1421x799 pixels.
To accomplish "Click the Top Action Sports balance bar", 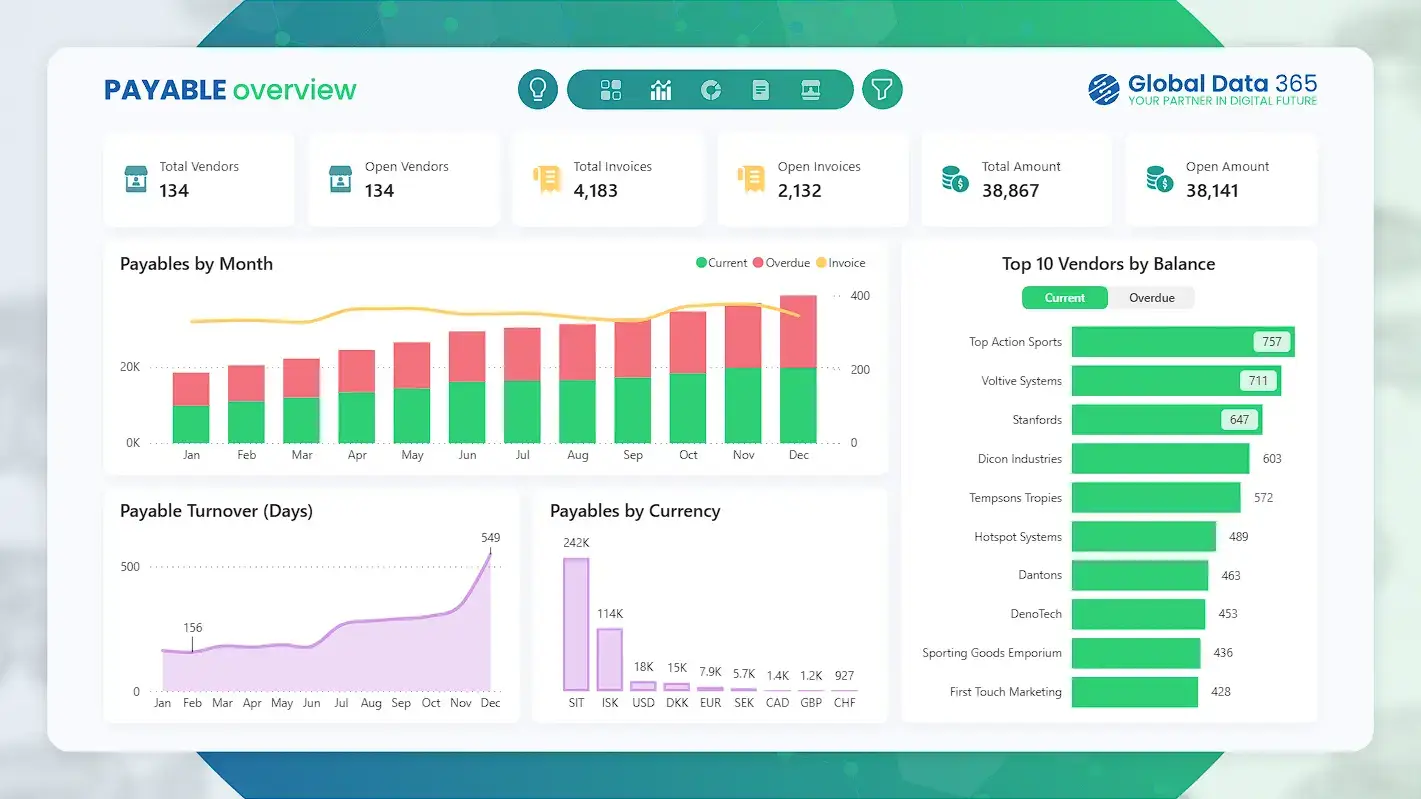I will (1180, 341).
